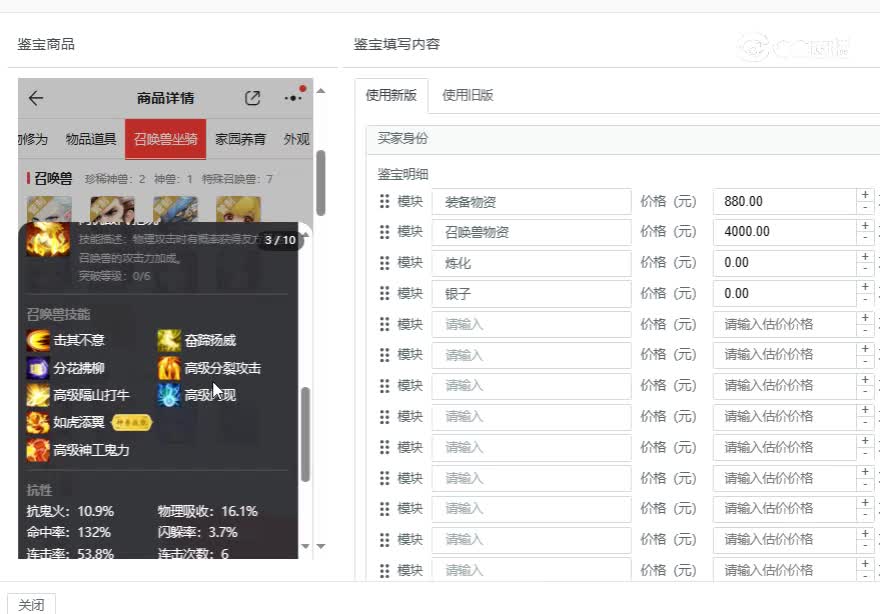Edit the 召唤兽物资 module name field
Image resolution: width=880 pixels, height=614 pixels.
531,232
